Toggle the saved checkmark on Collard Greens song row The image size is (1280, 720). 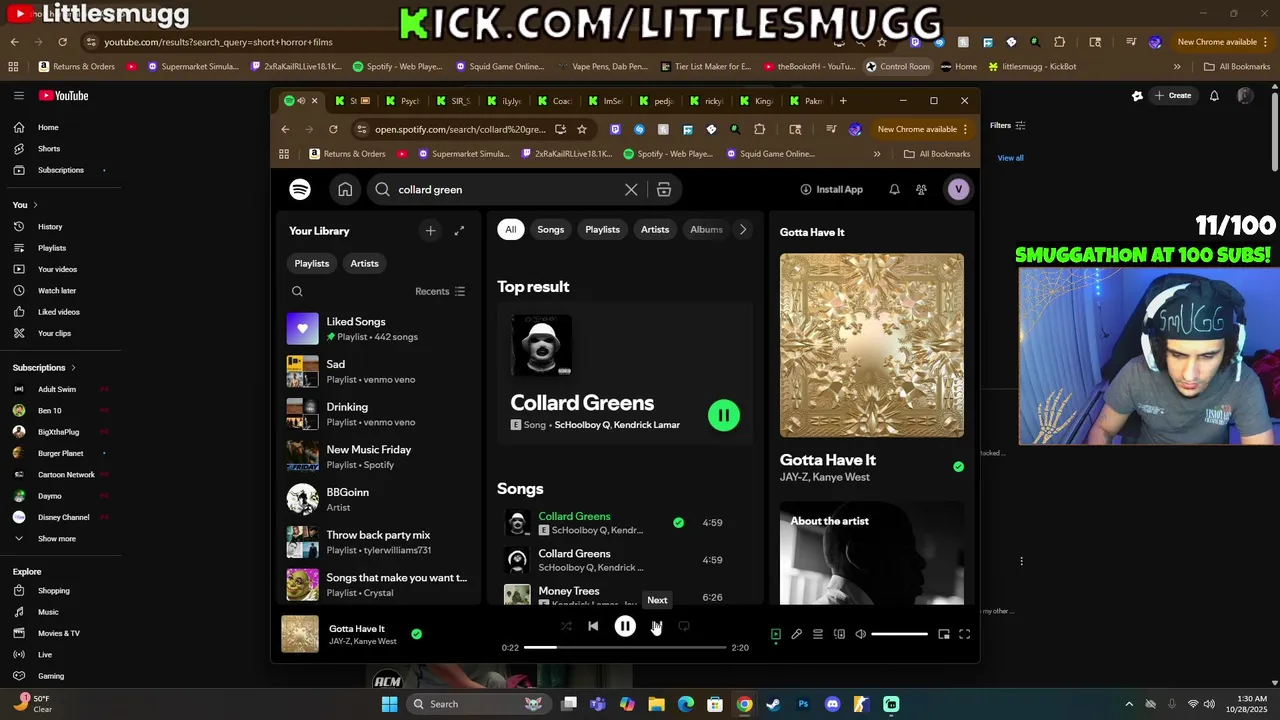click(679, 522)
